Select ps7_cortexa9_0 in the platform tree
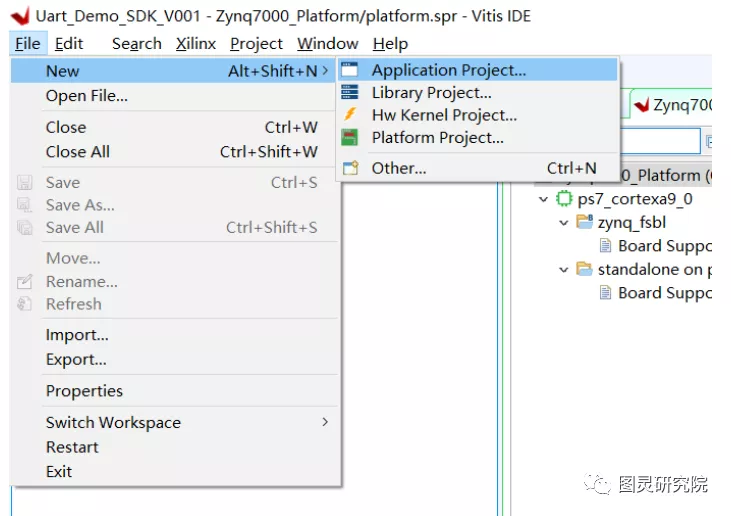731x516 pixels. point(635,199)
